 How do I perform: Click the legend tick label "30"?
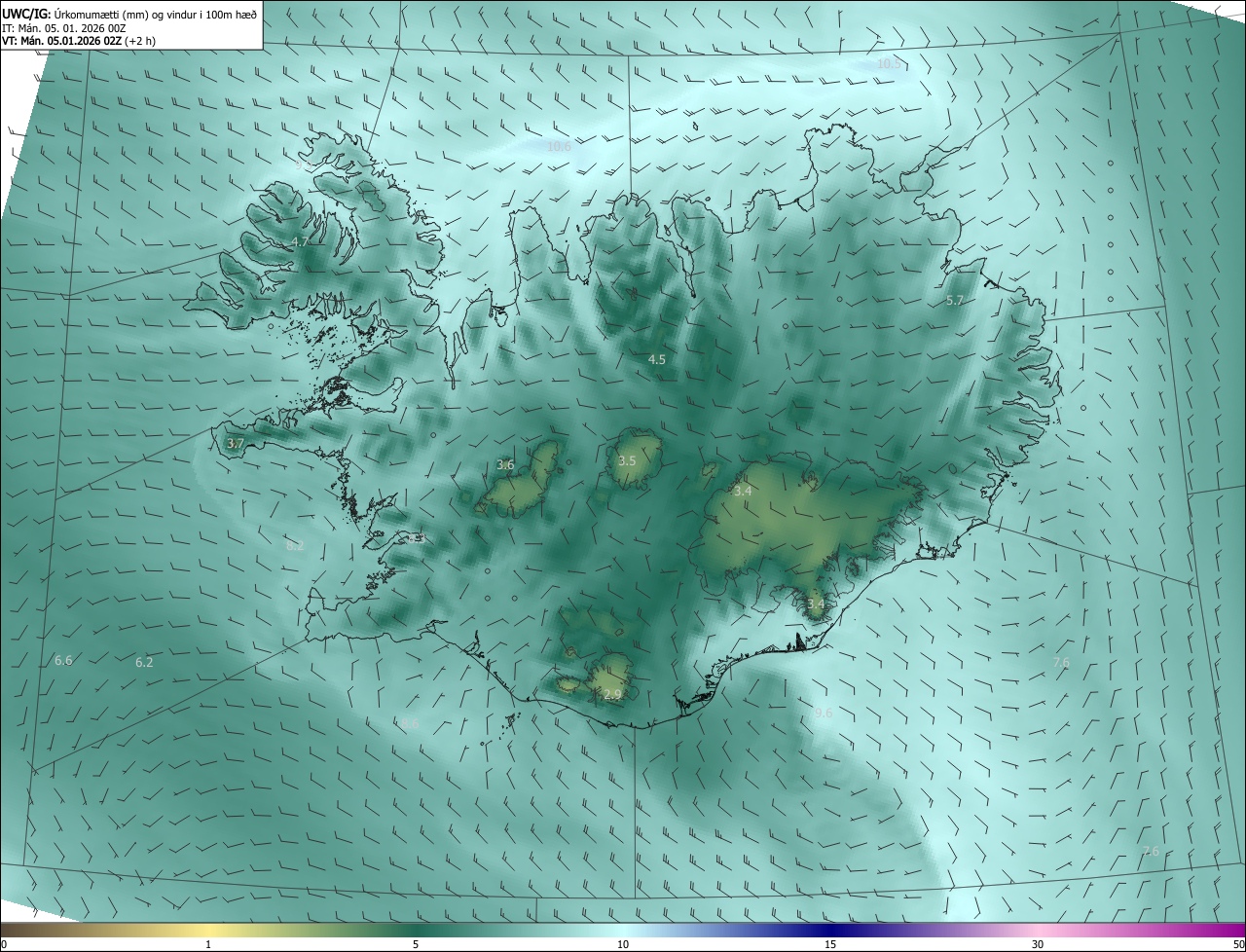1038,944
